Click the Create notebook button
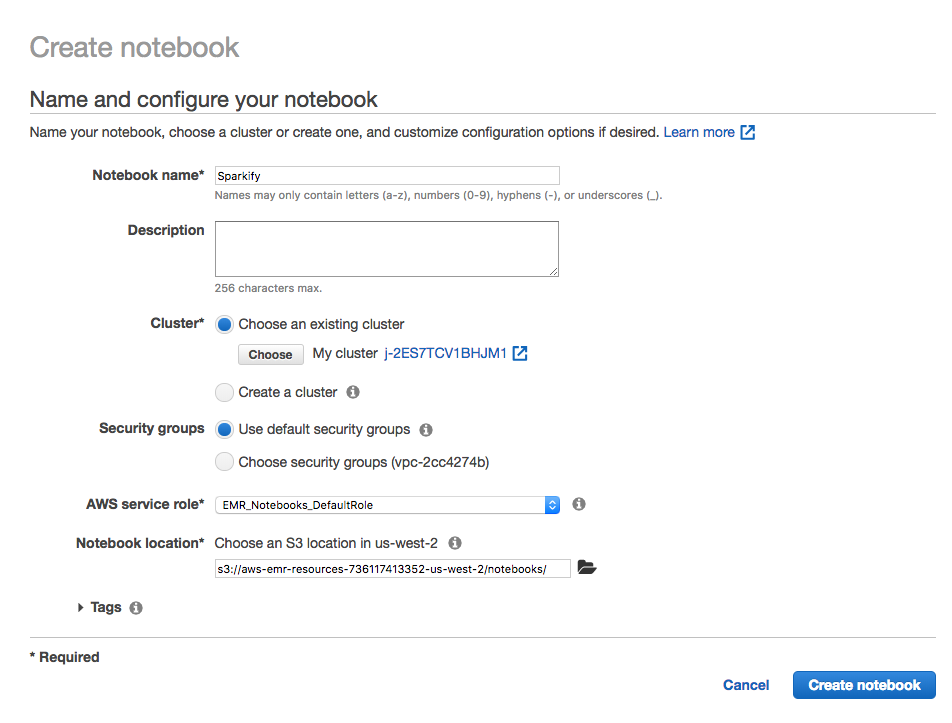 pos(864,685)
